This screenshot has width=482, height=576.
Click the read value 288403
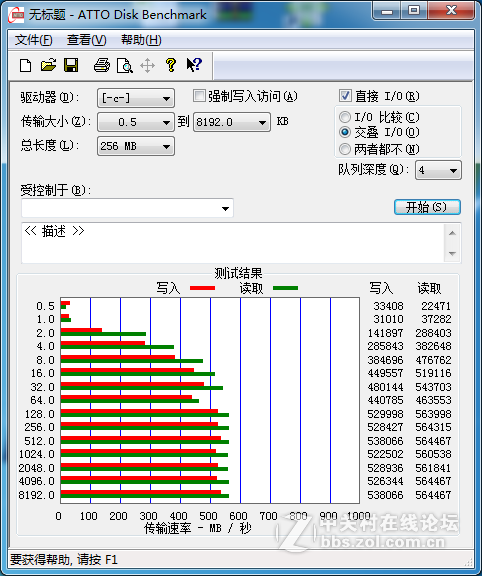coord(433,333)
